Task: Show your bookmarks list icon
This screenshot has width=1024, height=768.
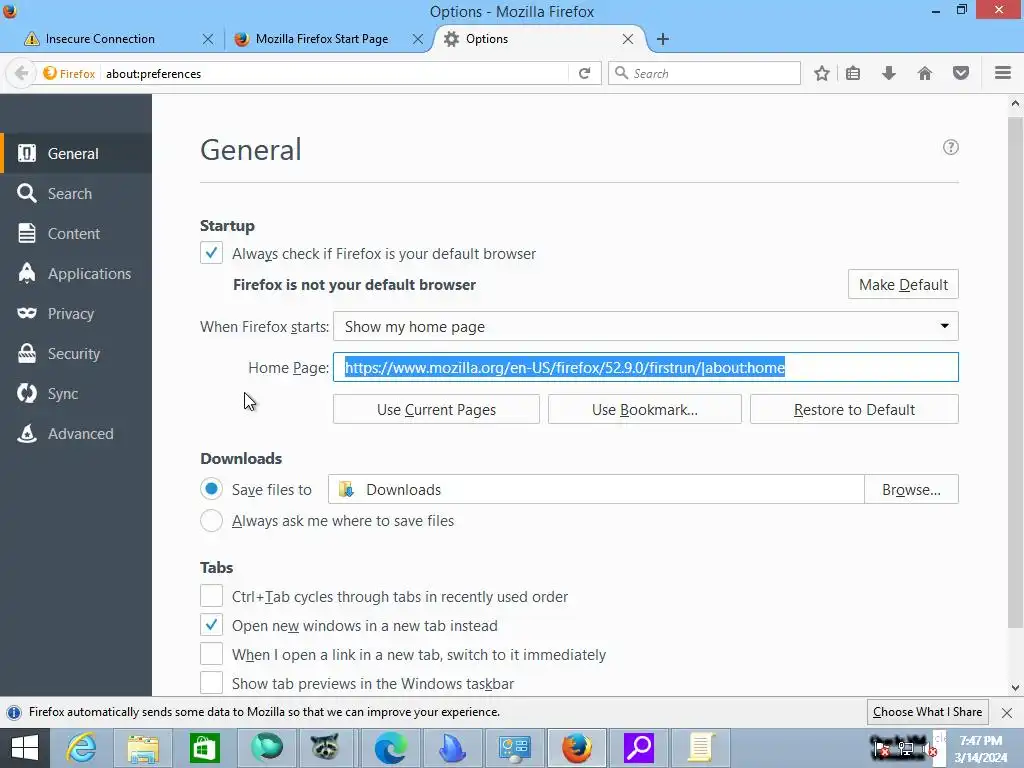Action: tap(853, 73)
